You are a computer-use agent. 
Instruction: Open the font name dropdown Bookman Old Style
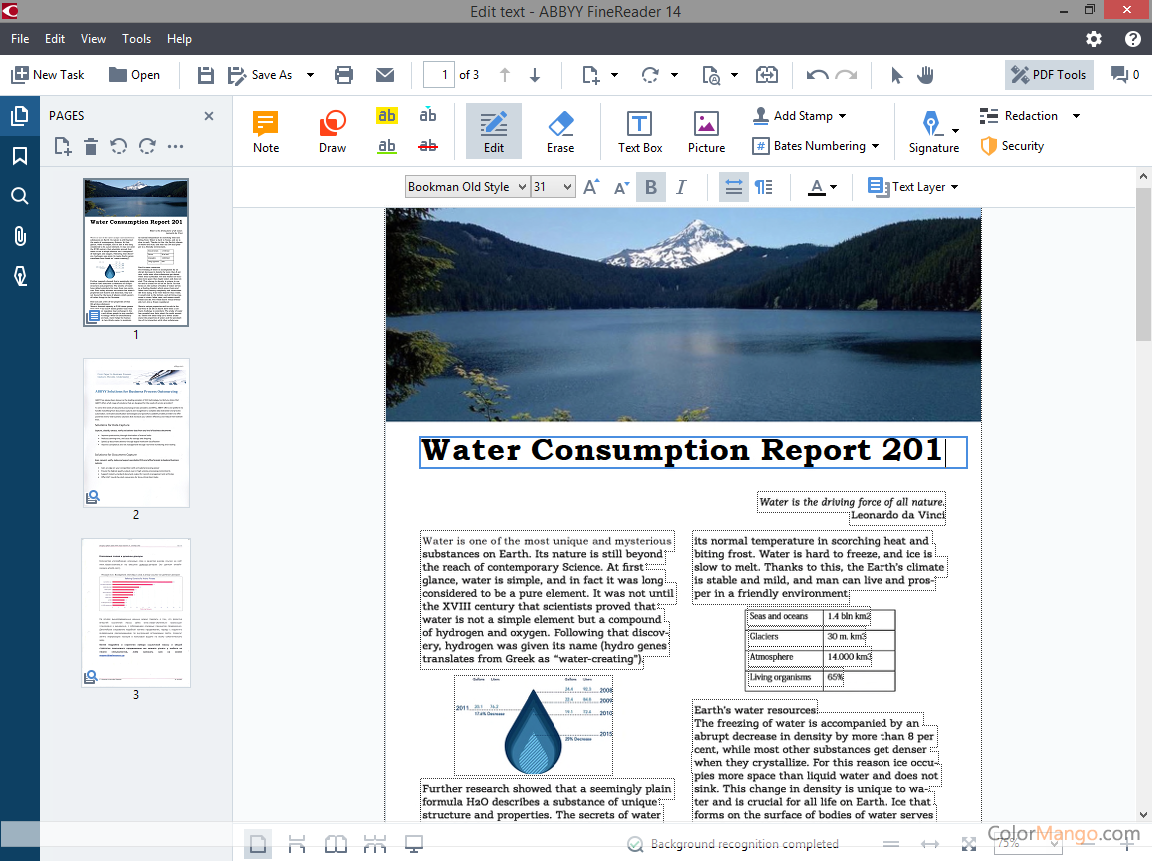point(467,187)
